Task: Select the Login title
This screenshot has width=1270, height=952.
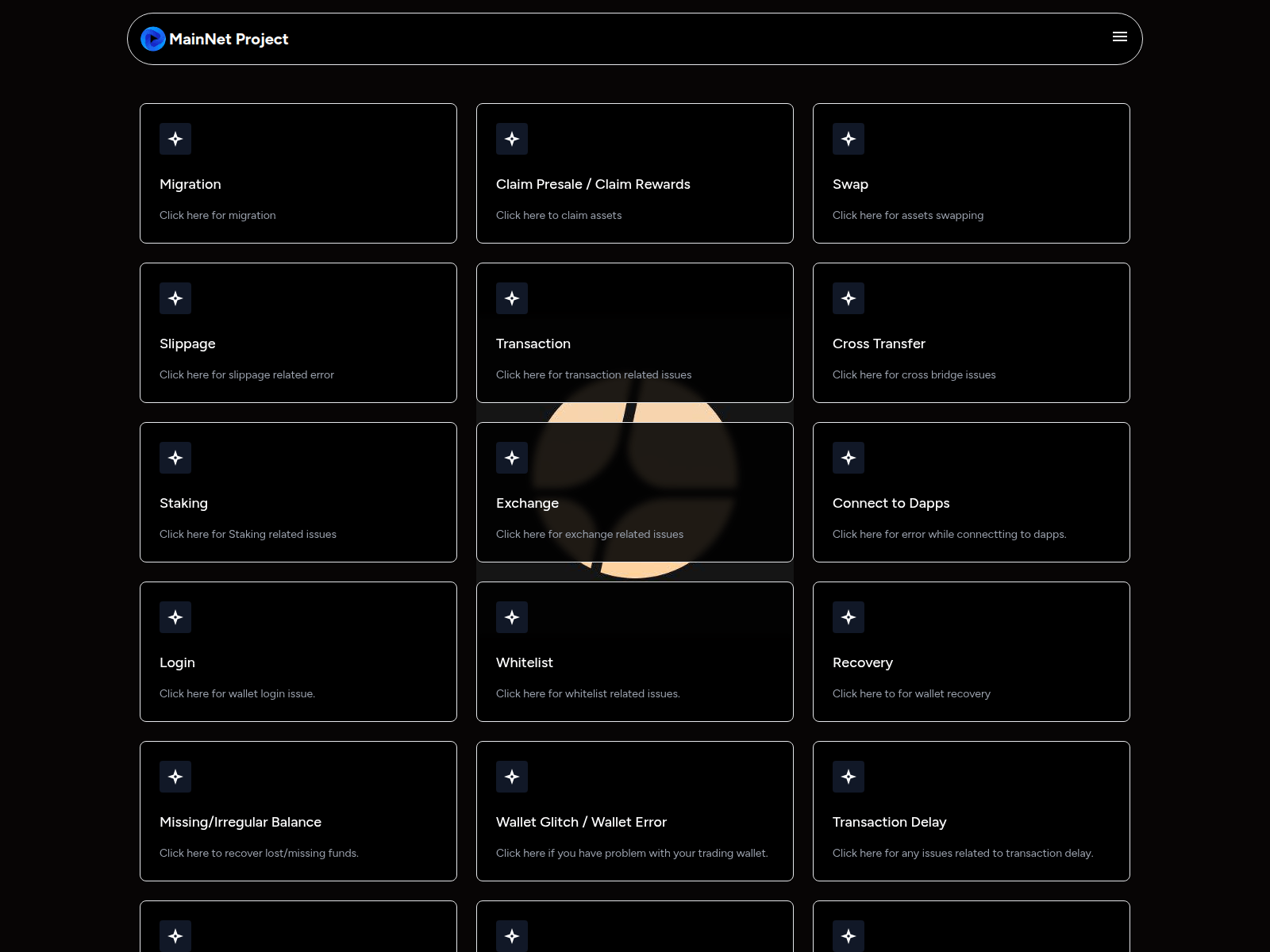Action: (x=177, y=662)
